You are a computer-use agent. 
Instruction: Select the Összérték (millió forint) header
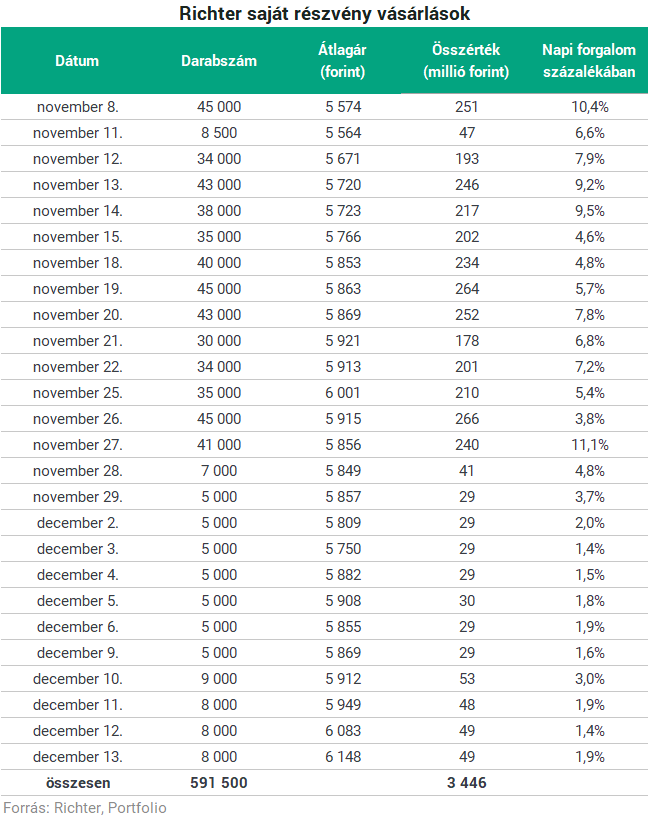(x=466, y=61)
